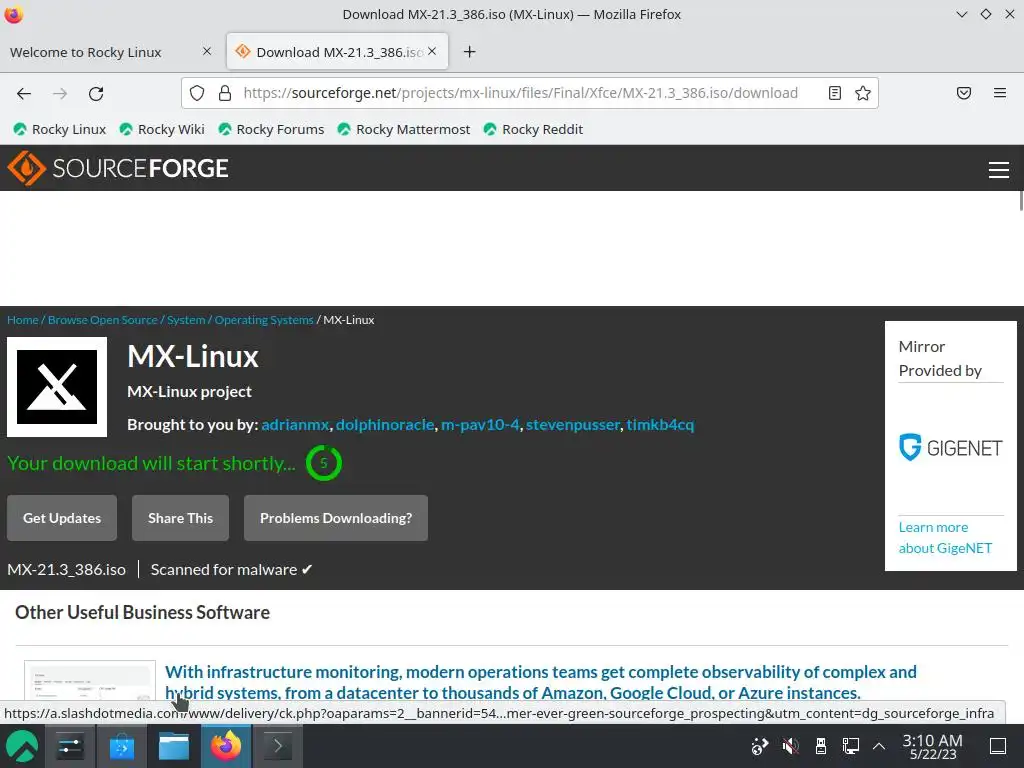Open network connections tray icon
Viewport: 1024px width, 768px height.
coord(850,746)
